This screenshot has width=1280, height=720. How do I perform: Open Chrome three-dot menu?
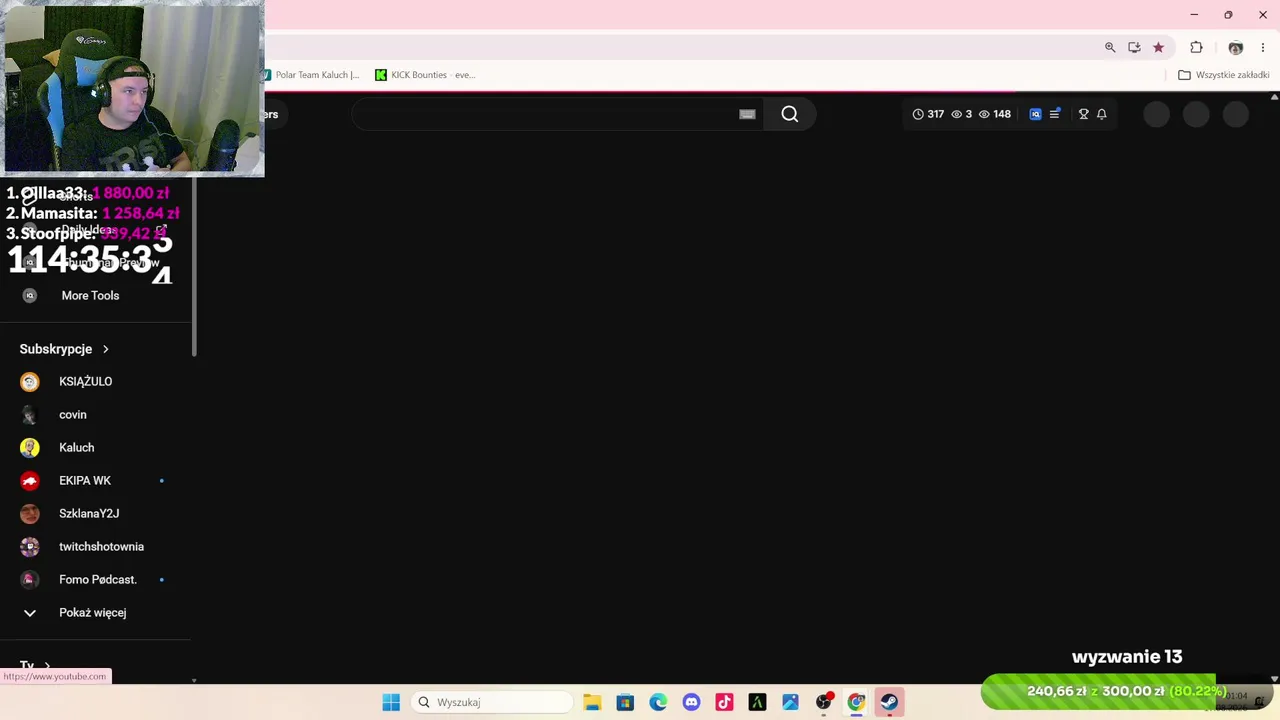pos(1263,47)
